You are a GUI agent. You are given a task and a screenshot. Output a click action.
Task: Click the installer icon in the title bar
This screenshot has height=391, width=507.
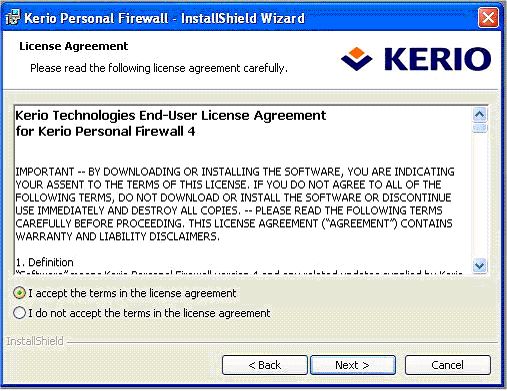[x=13, y=17]
